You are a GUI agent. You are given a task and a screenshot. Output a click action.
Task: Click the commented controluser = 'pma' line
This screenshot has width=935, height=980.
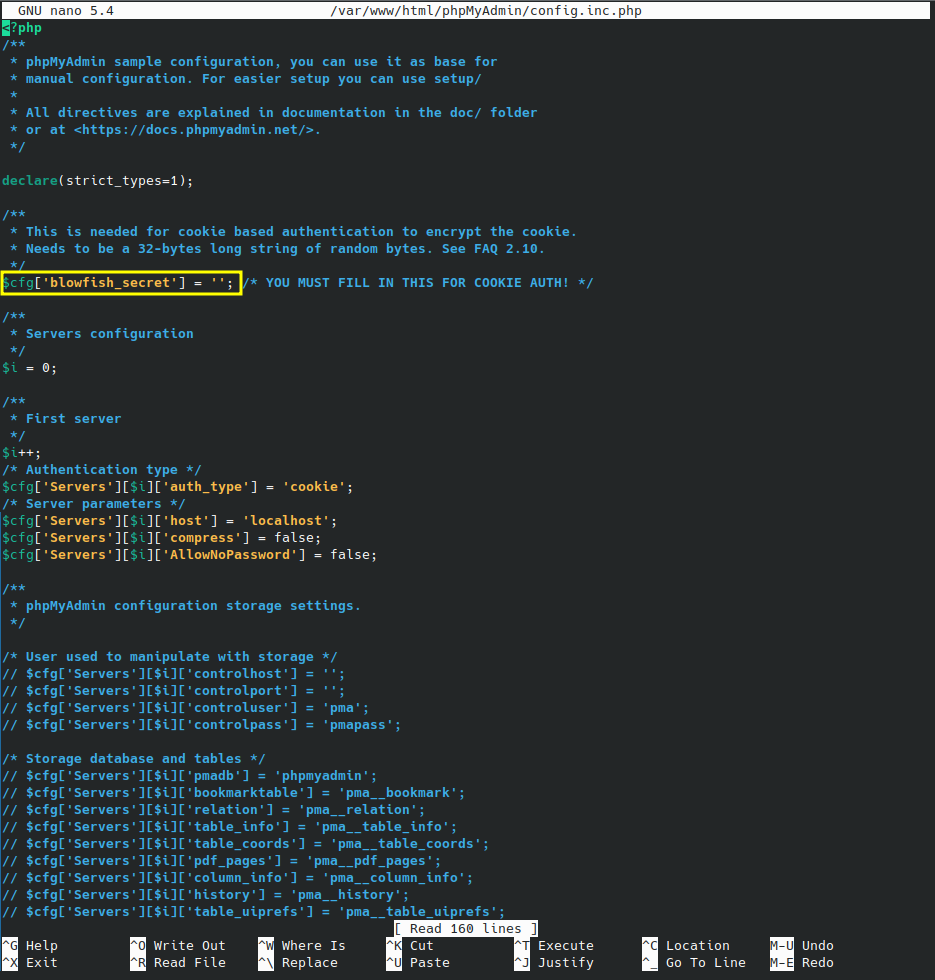(186, 708)
